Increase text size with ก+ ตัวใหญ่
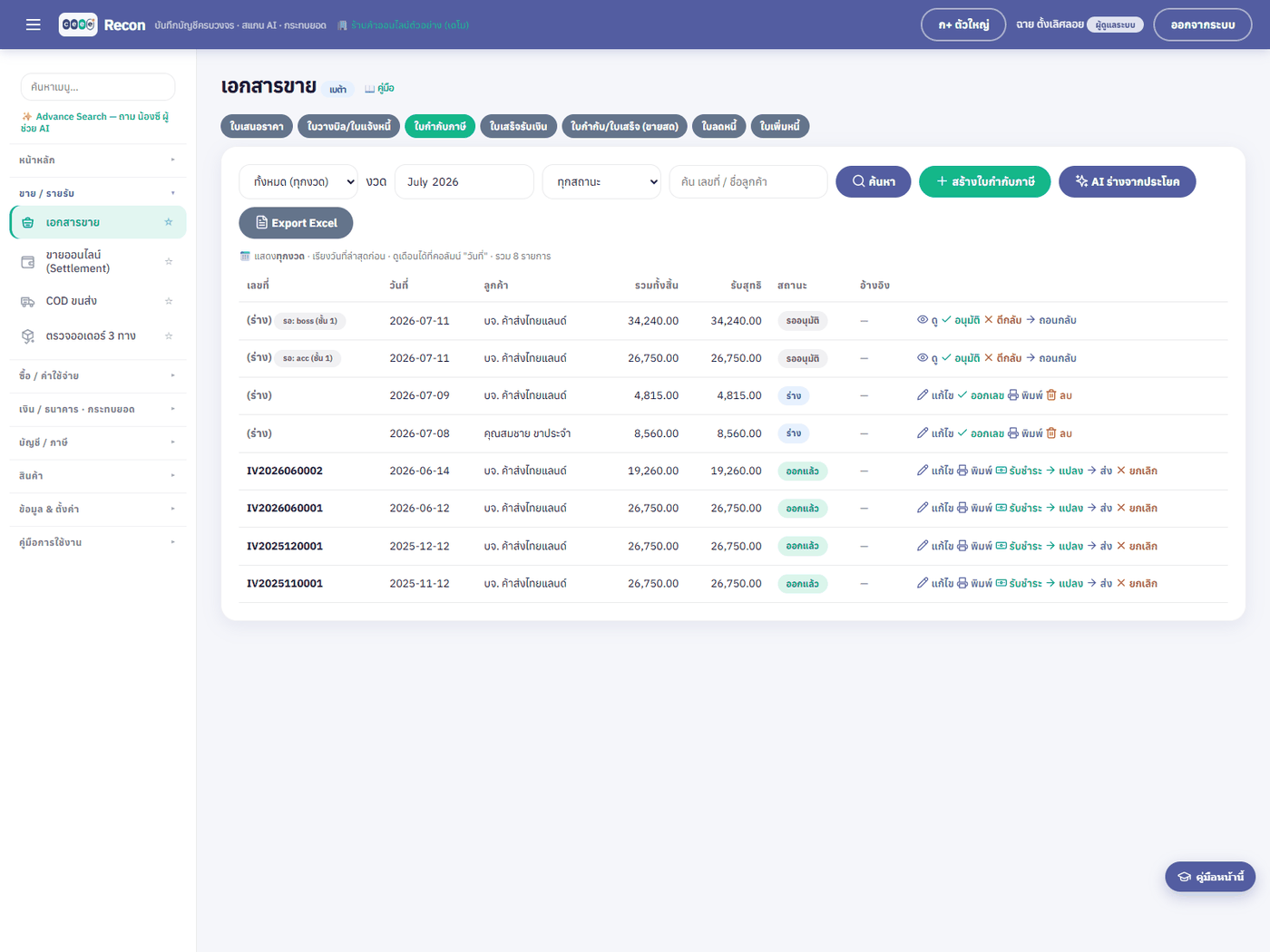The image size is (1270, 952). 963,24
